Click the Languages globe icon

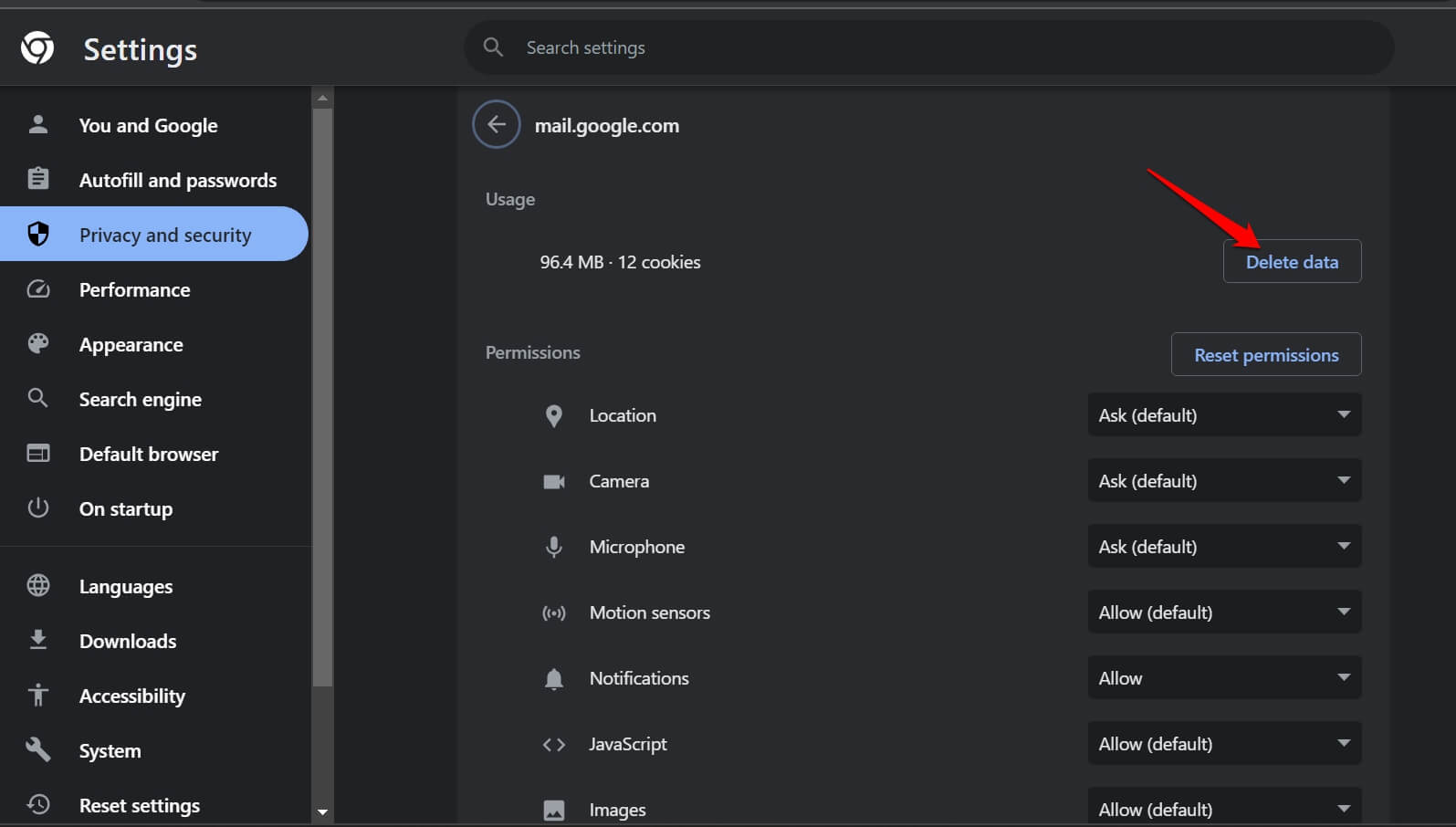pyautogui.click(x=38, y=585)
